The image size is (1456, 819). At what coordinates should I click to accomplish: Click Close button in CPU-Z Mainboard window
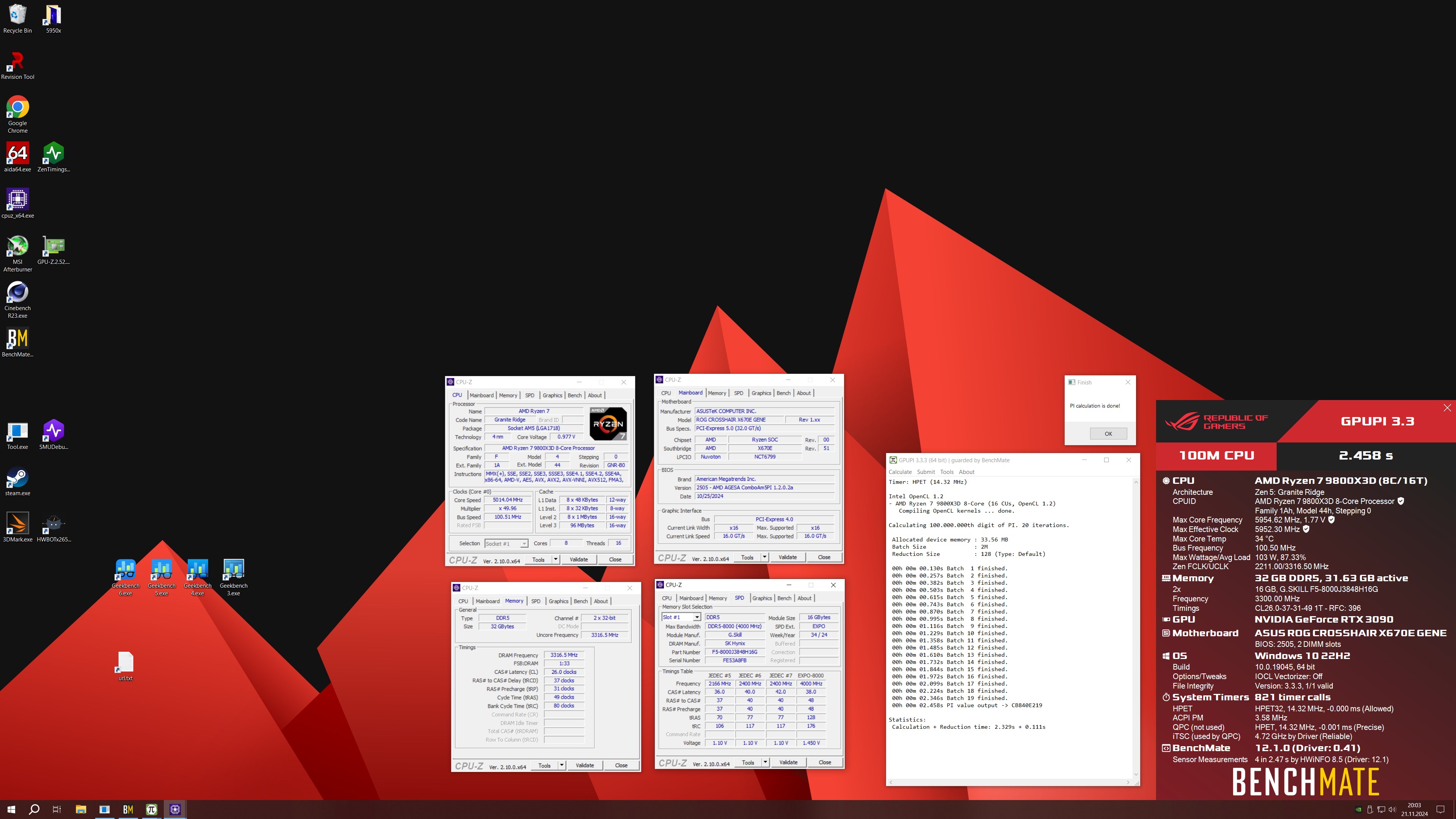(x=824, y=557)
